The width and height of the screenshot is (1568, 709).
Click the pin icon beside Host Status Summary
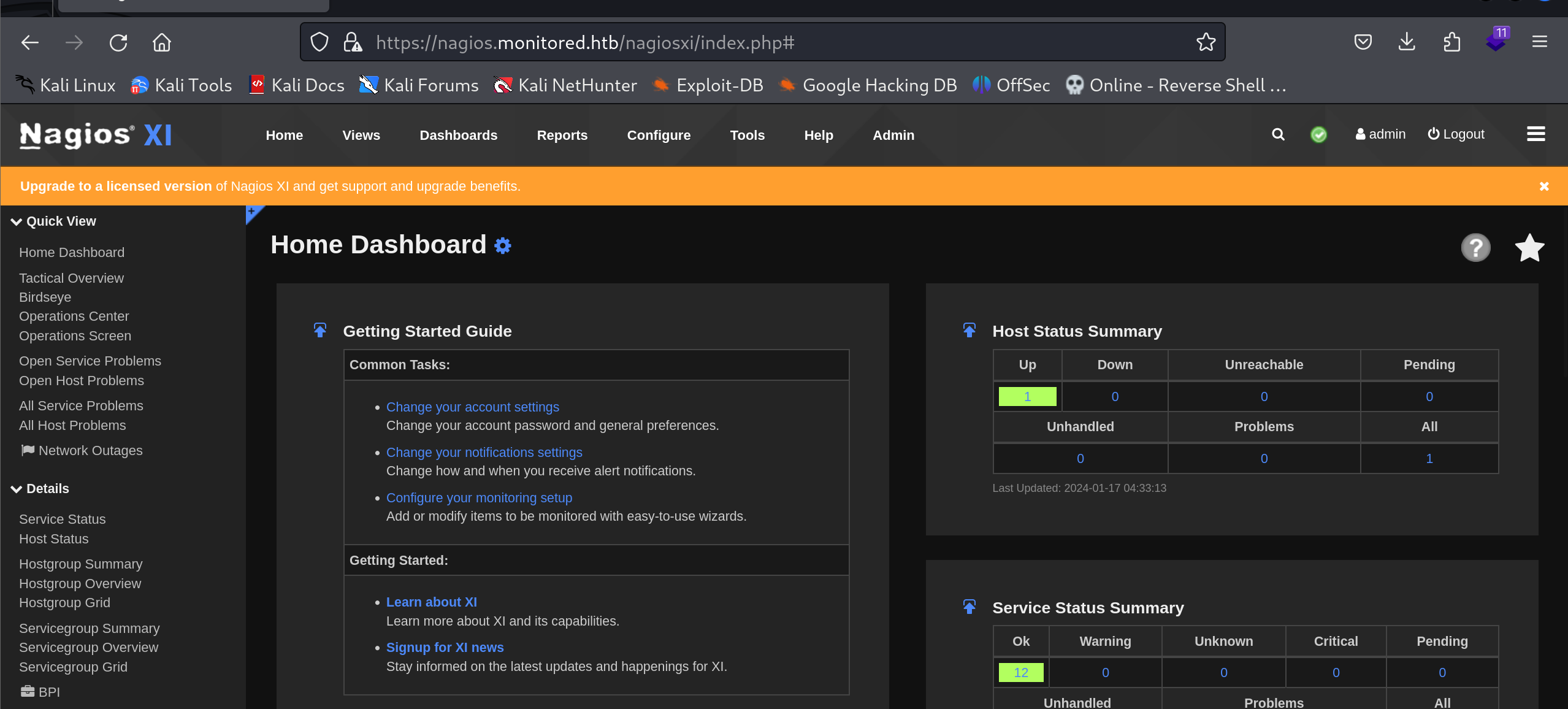pos(969,331)
